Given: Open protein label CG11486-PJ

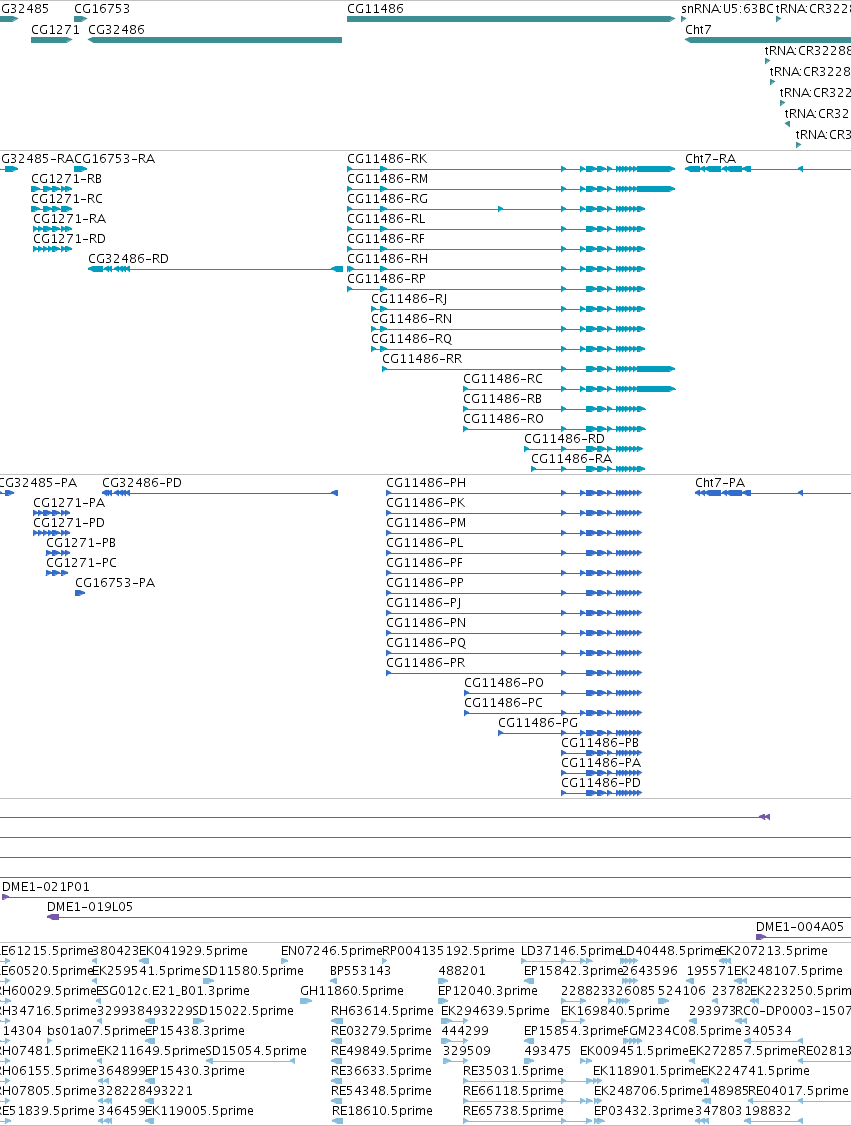Looking at the screenshot, I should coord(424,604).
